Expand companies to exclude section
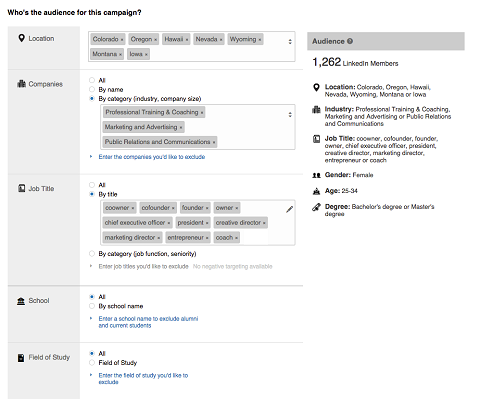This screenshot has width=480, height=399. click(x=91, y=156)
